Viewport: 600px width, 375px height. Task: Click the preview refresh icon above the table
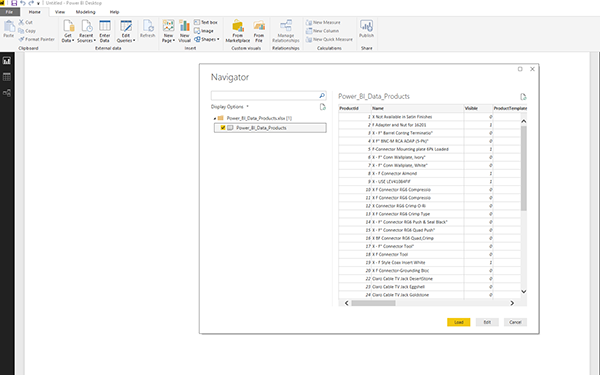tap(523, 96)
